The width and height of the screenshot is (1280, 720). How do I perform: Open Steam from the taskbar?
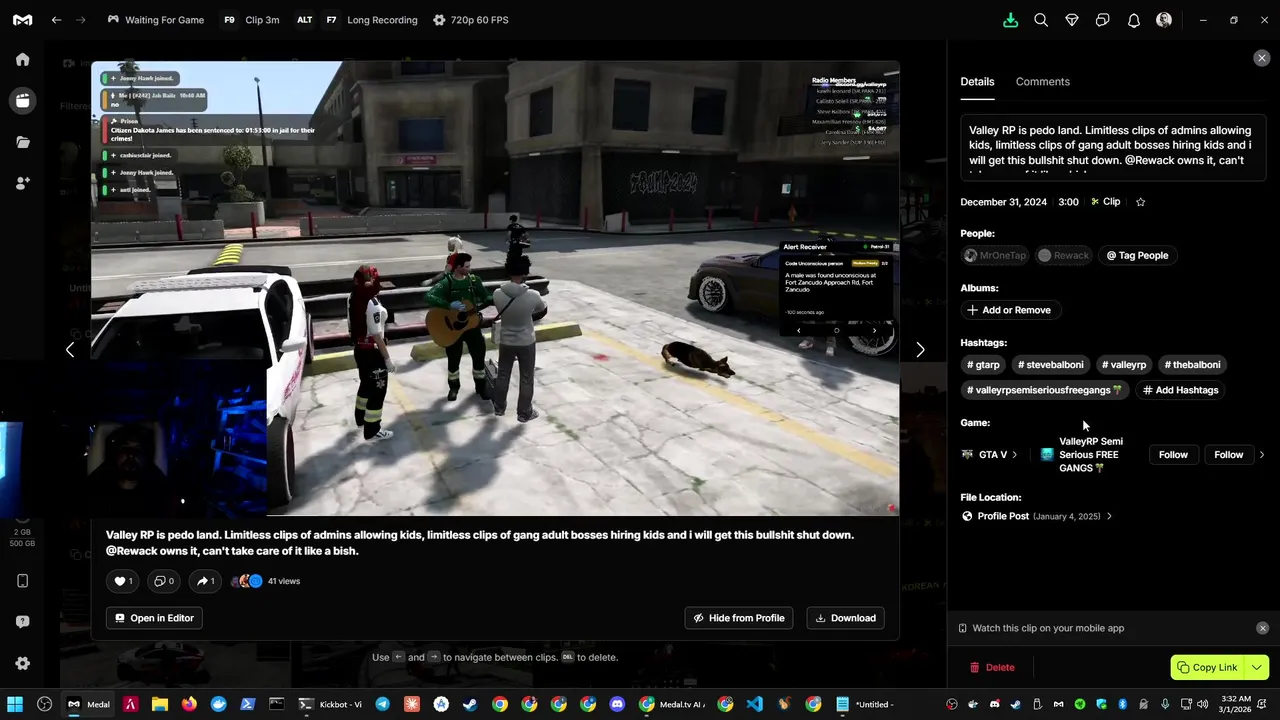tap(470, 704)
